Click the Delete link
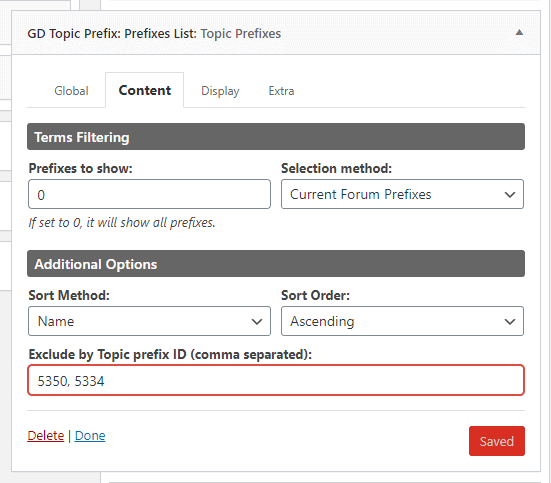The image size is (551, 483). [x=46, y=436]
